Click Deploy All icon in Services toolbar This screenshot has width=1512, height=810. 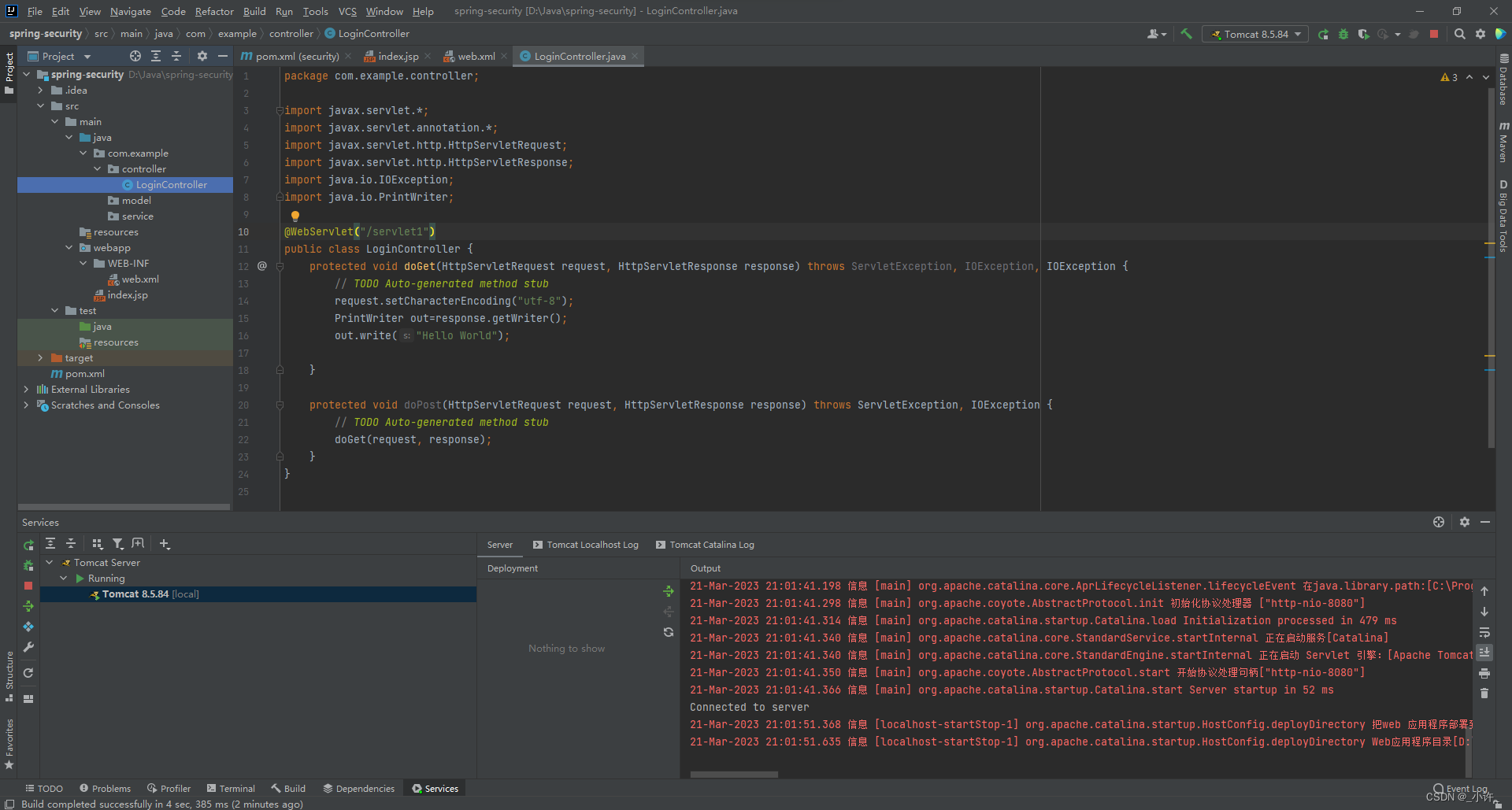[28, 606]
